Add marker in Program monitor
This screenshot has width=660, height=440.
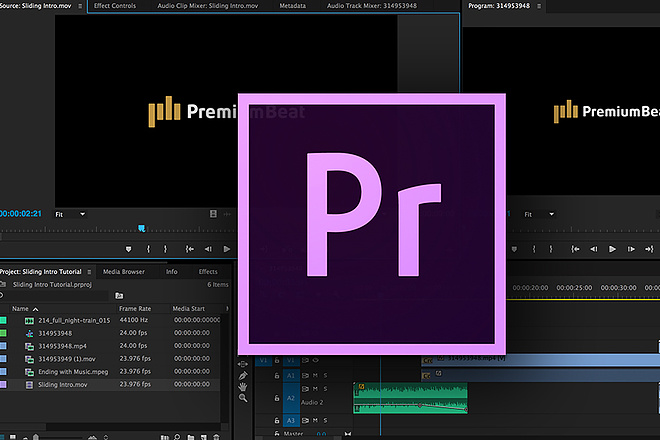pyautogui.click(x=514, y=249)
